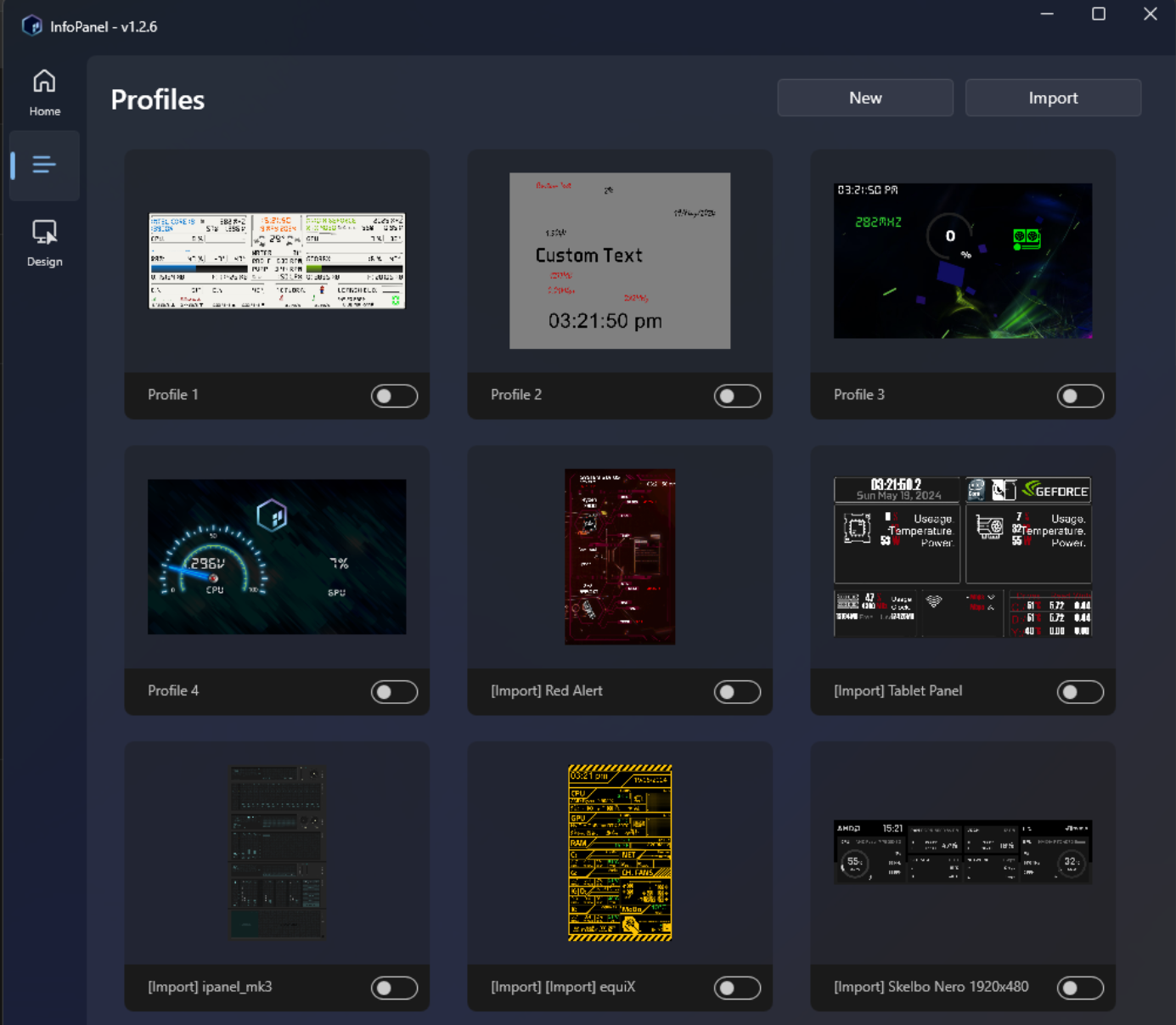Viewport: 1176px width, 1025px height.
Task: Open the Profile 3 dark green thumbnail
Action: click(x=963, y=261)
